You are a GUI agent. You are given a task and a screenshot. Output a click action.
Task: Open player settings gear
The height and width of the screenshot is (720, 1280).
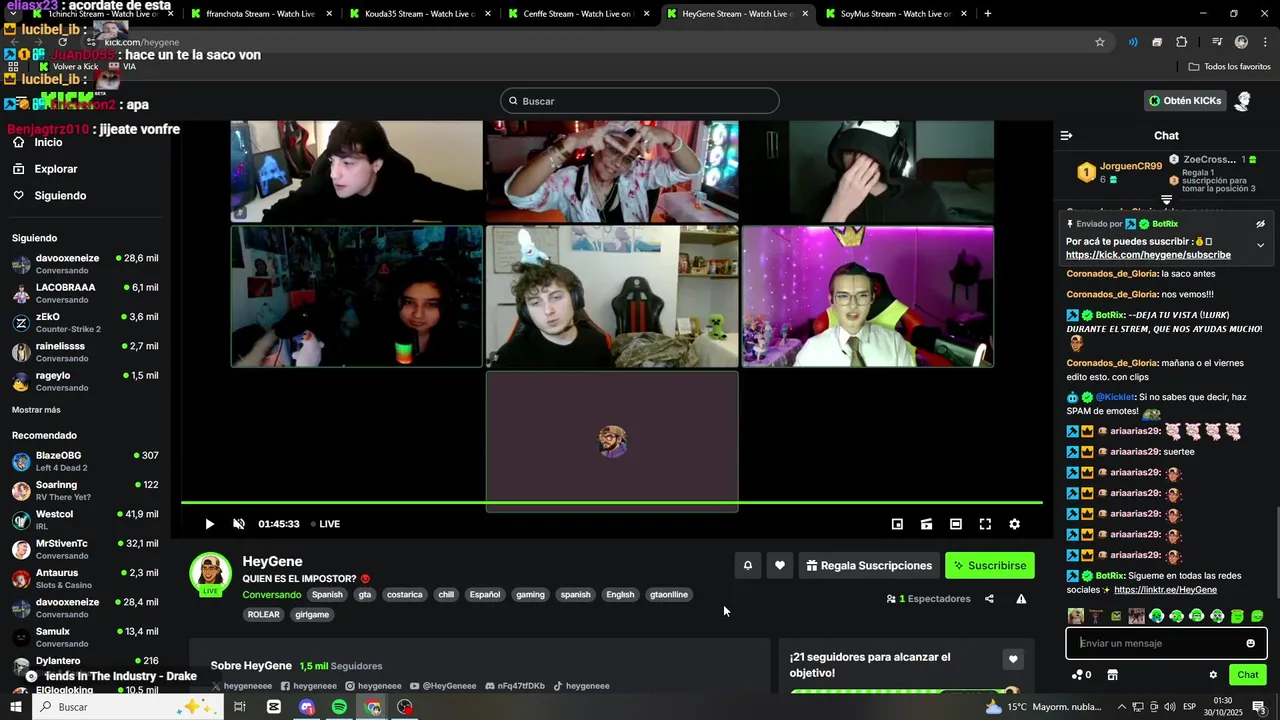point(1014,524)
